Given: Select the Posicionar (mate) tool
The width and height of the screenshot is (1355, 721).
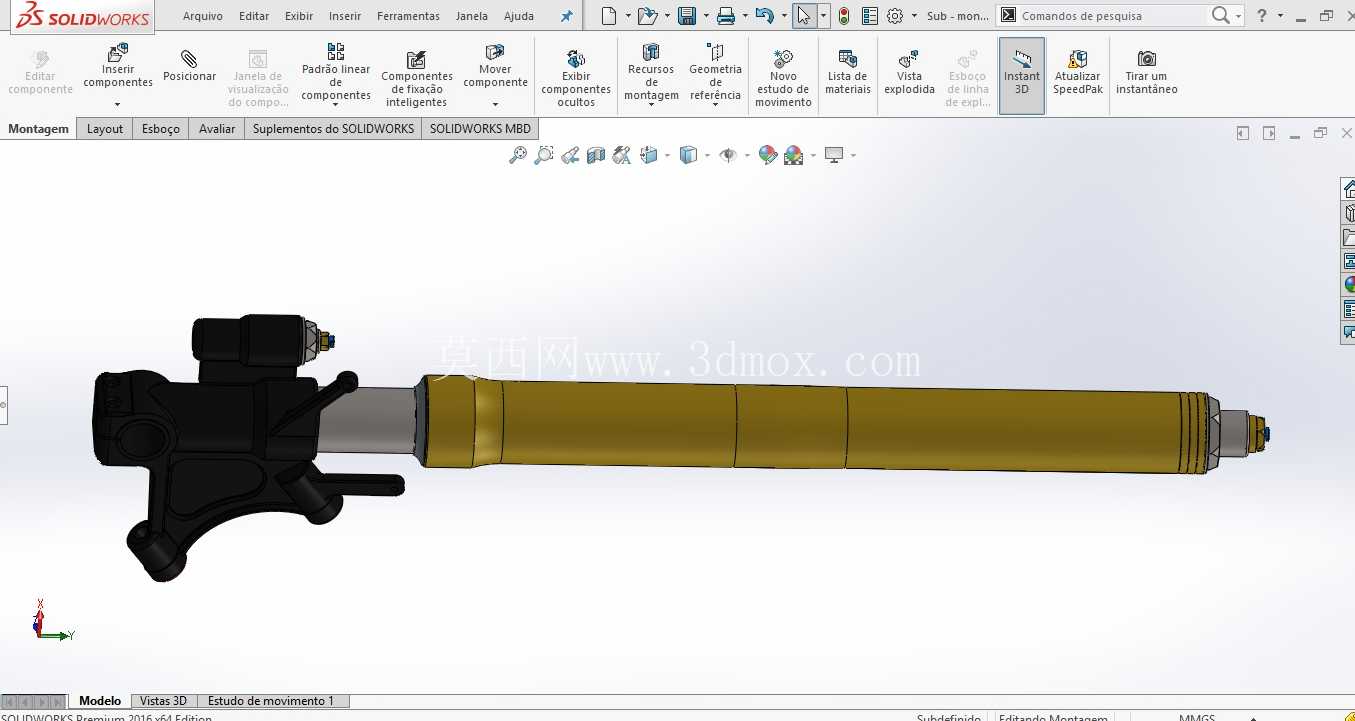Looking at the screenshot, I should (189, 66).
